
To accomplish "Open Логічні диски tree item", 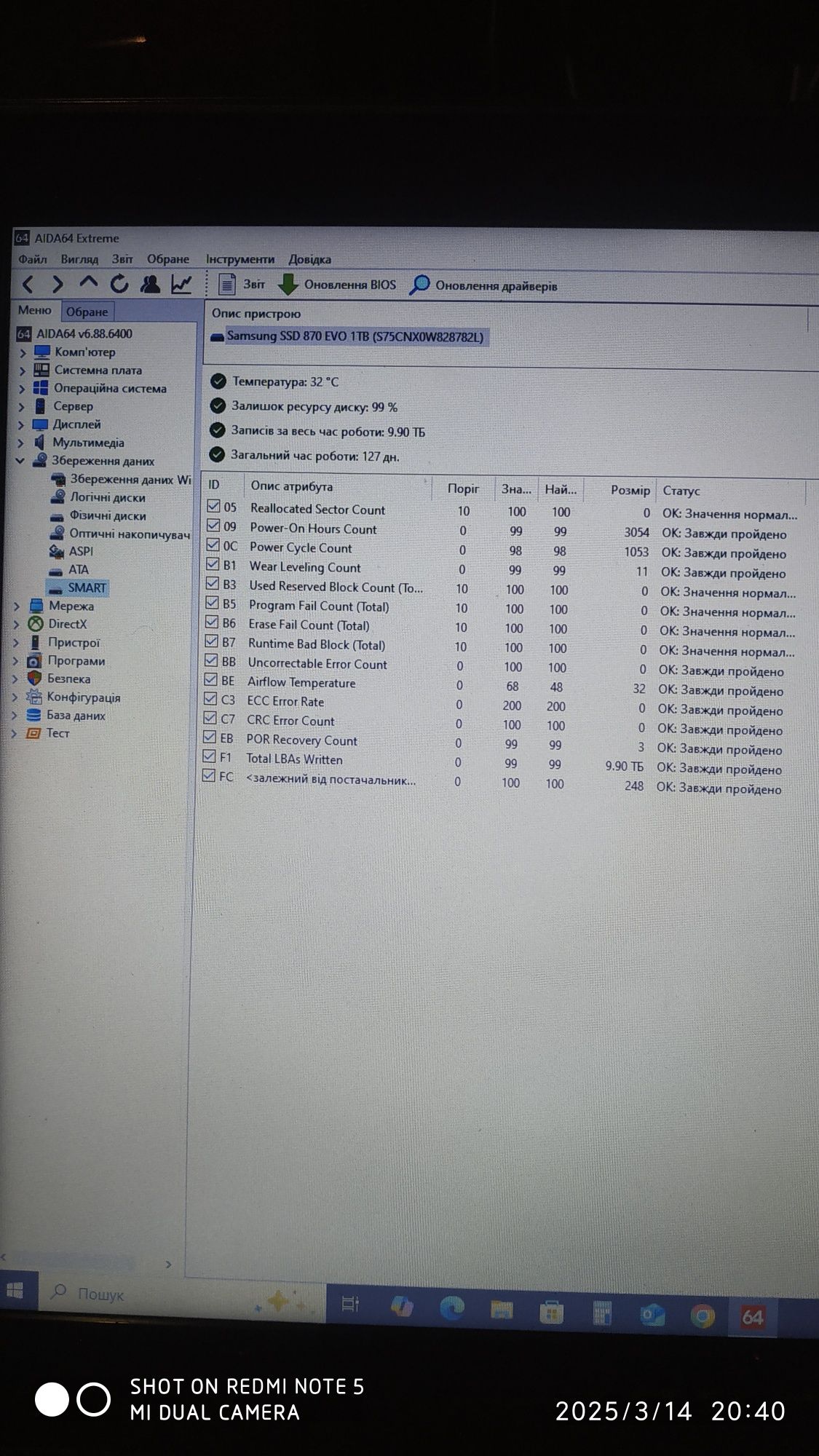I will coord(98,497).
